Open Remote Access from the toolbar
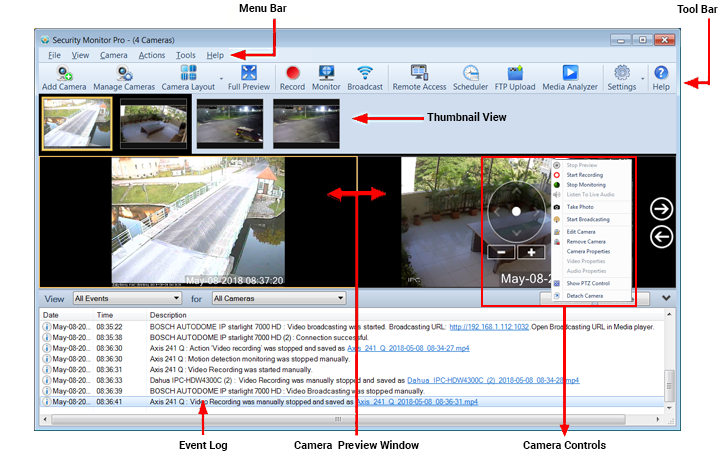The width and height of the screenshot is (720, 460). point(419,74)
